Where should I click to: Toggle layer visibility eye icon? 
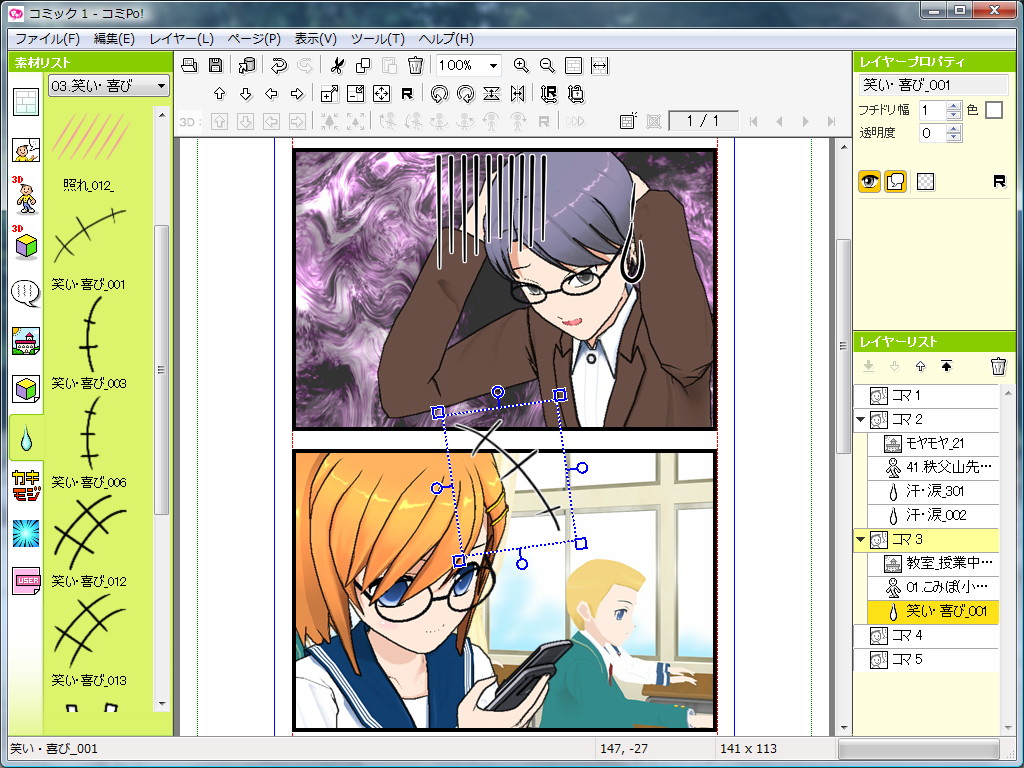[869, 181]
